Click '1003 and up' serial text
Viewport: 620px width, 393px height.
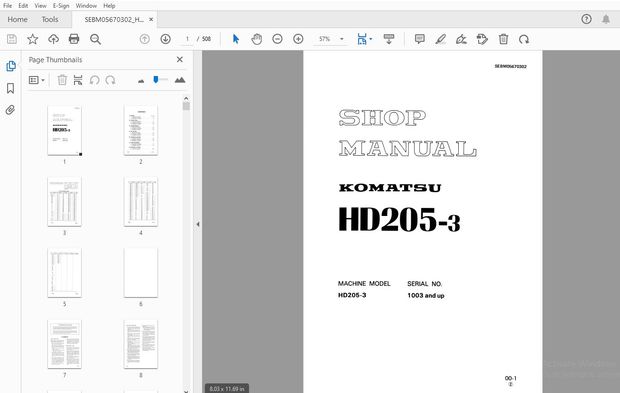[426, 295]
